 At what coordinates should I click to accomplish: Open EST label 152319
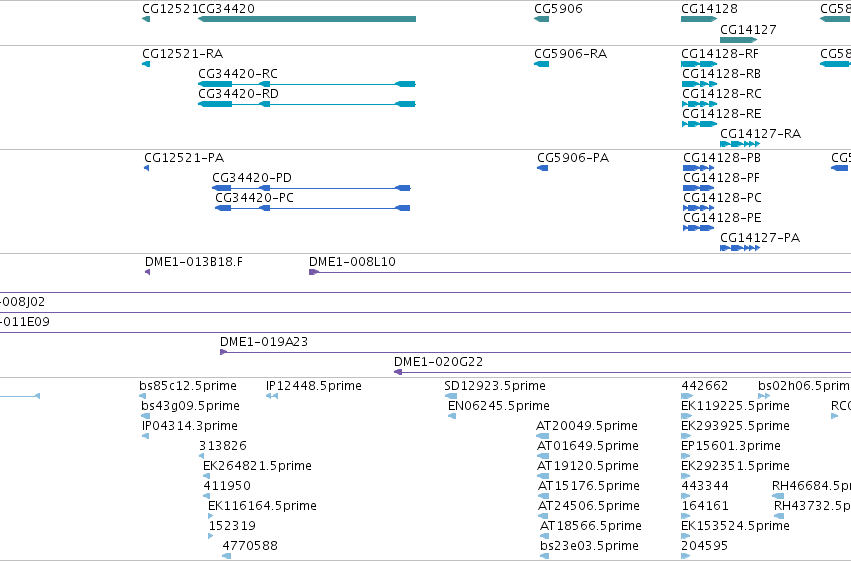click(232, 526)
